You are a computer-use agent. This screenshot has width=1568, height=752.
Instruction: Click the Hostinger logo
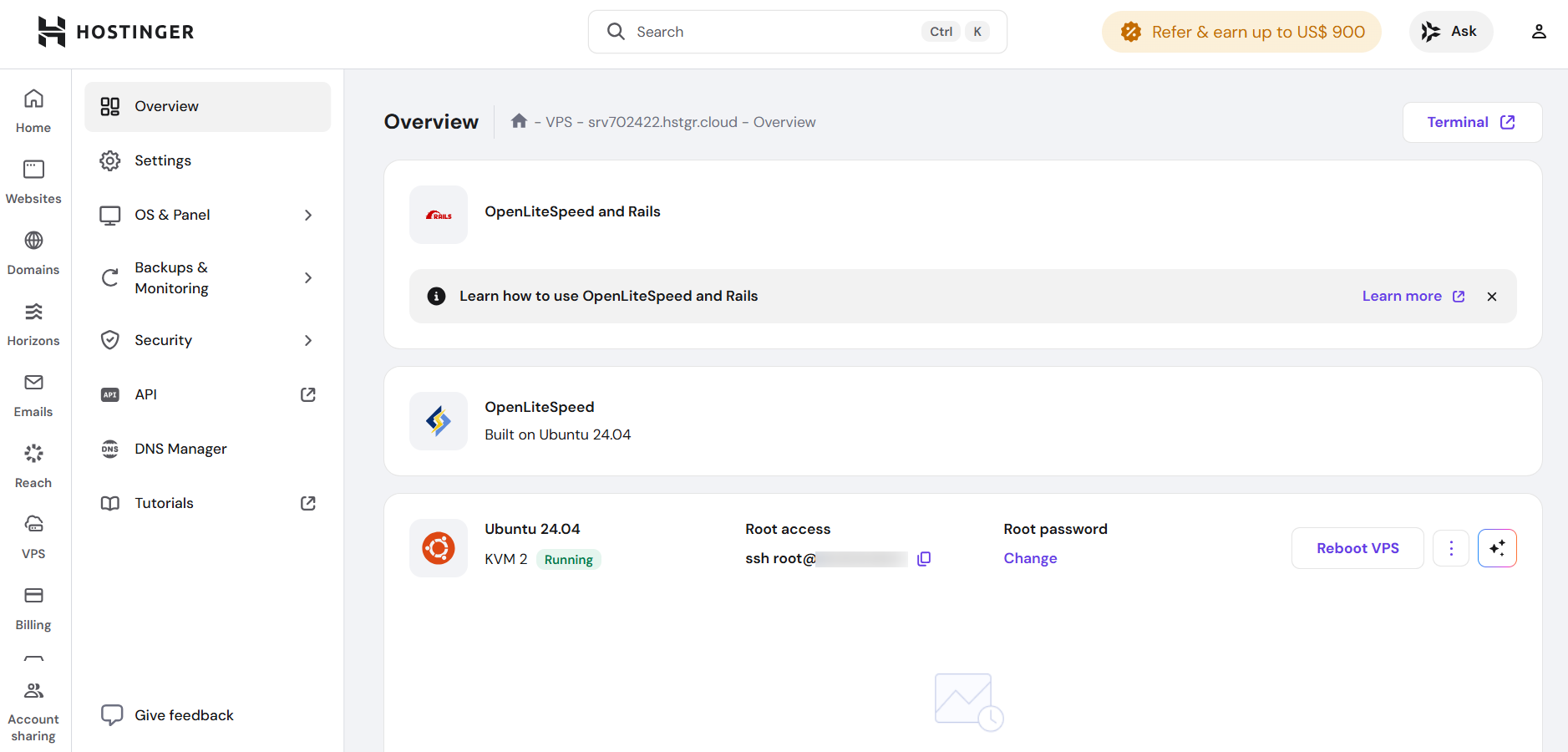click(116, 32)
